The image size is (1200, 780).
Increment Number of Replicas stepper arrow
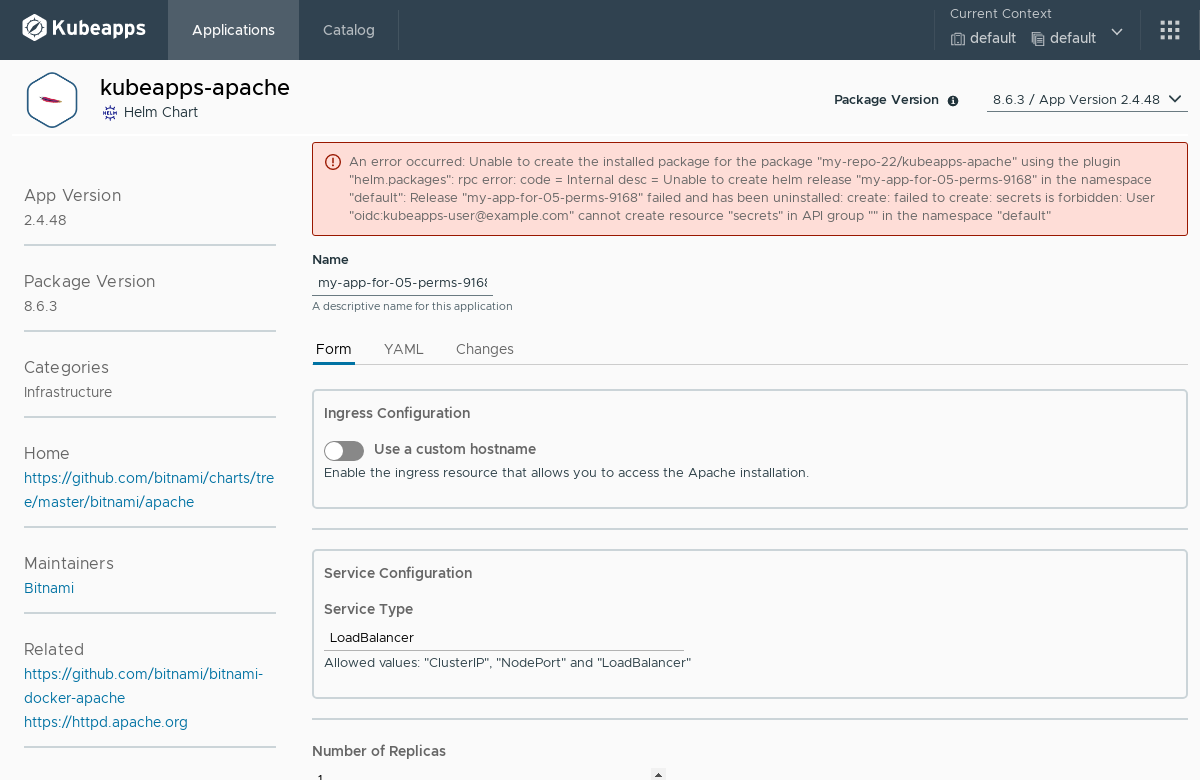[x=658, y=774]
